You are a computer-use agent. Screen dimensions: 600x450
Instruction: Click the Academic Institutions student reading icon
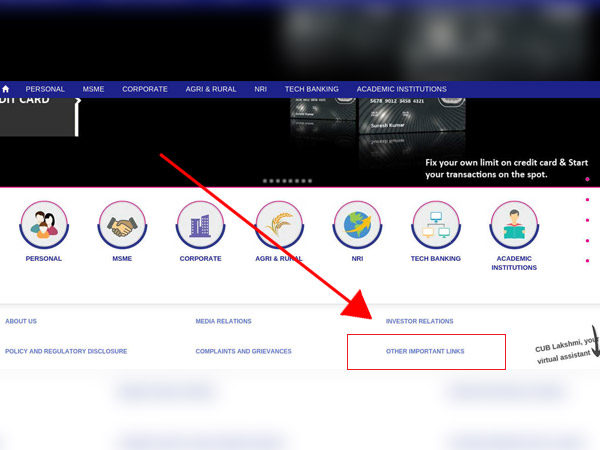click(514, 225)
